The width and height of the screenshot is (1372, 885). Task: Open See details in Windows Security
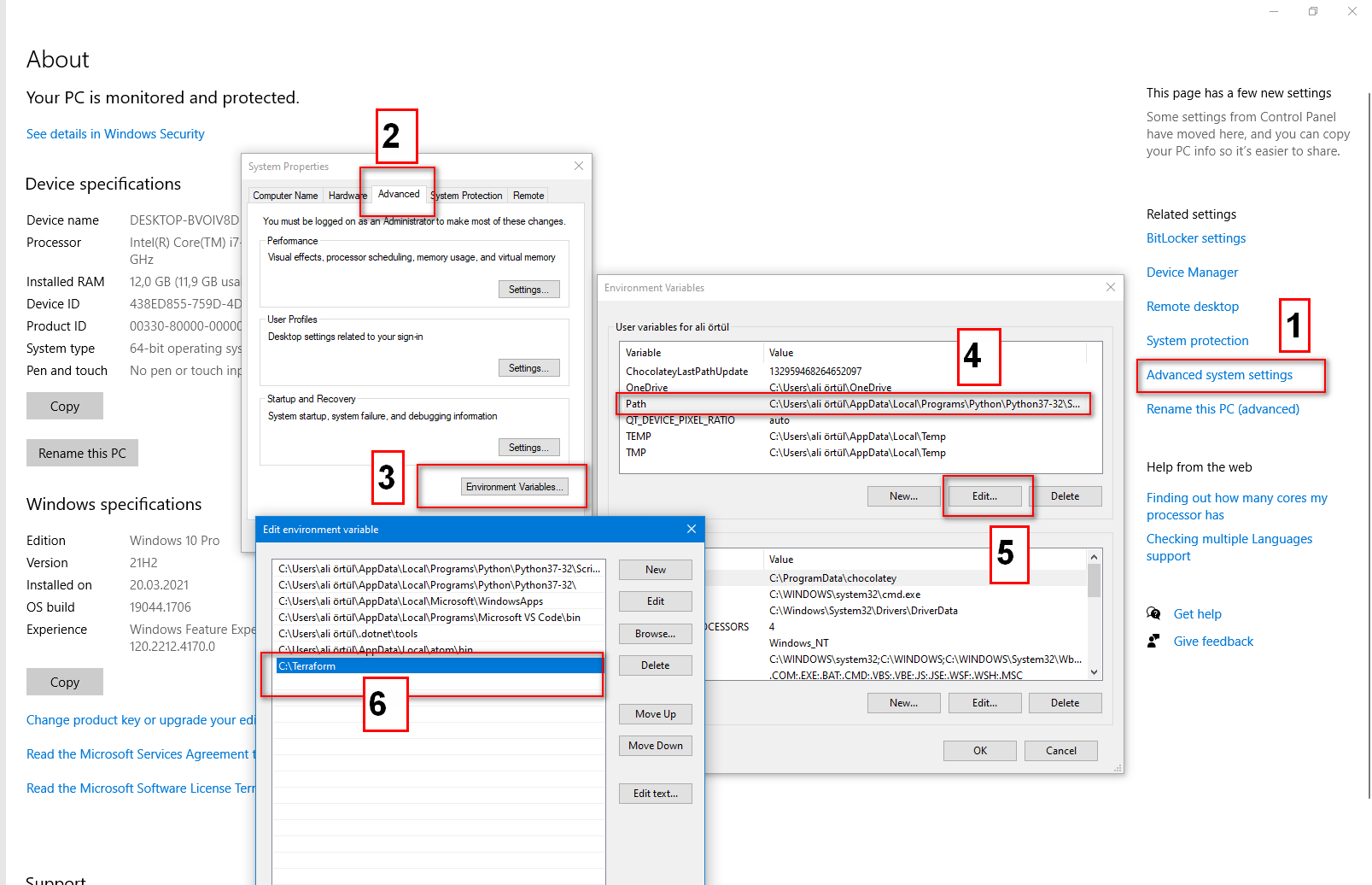click(115, 134)
